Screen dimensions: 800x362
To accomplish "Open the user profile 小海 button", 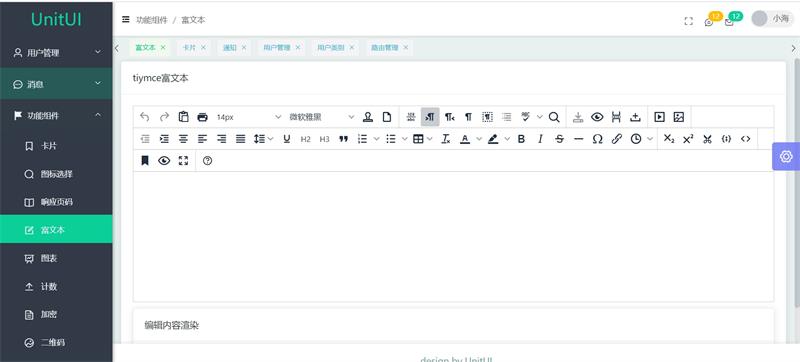I will 773,18.
